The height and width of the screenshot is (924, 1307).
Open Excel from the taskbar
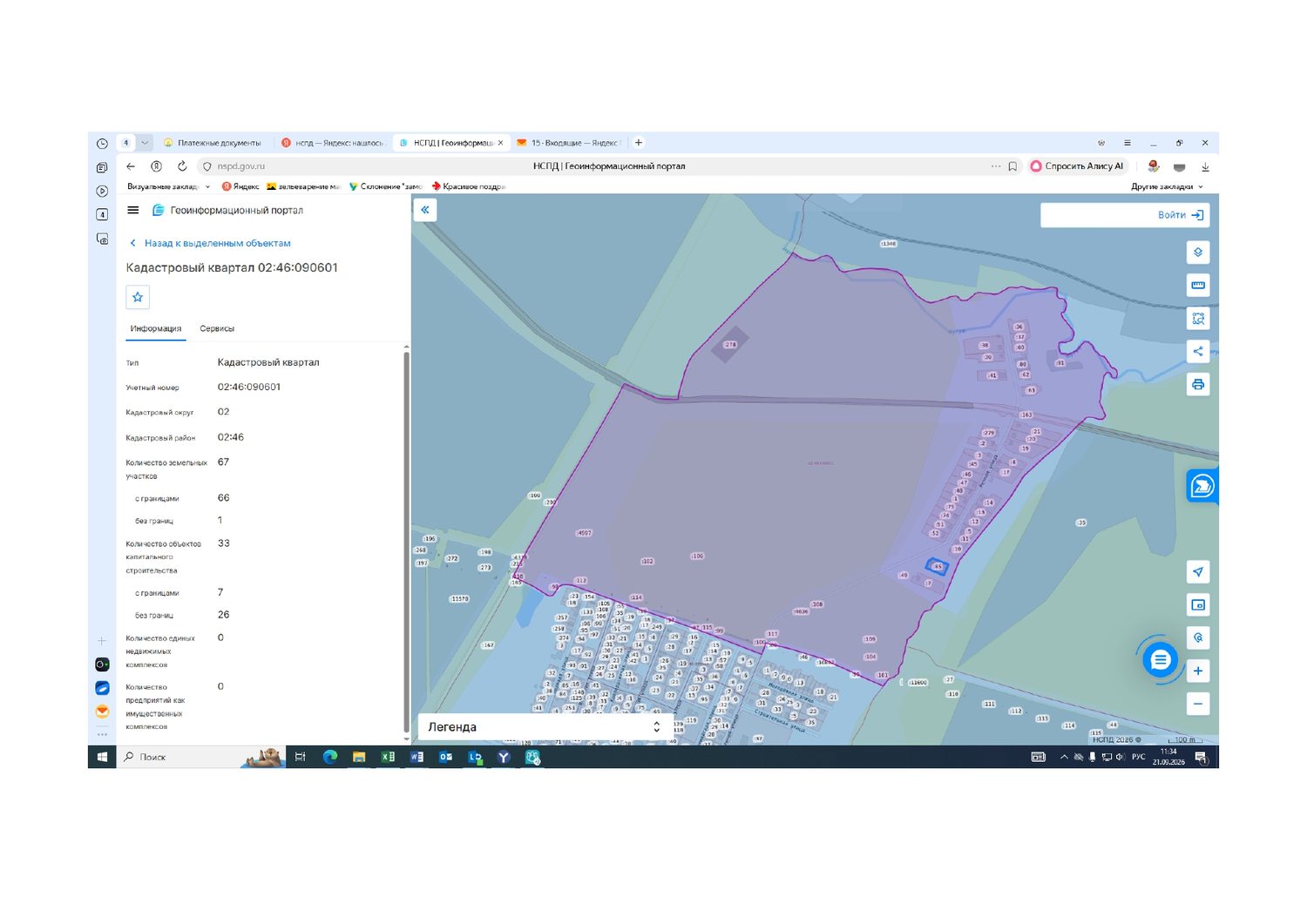(388, 757)
